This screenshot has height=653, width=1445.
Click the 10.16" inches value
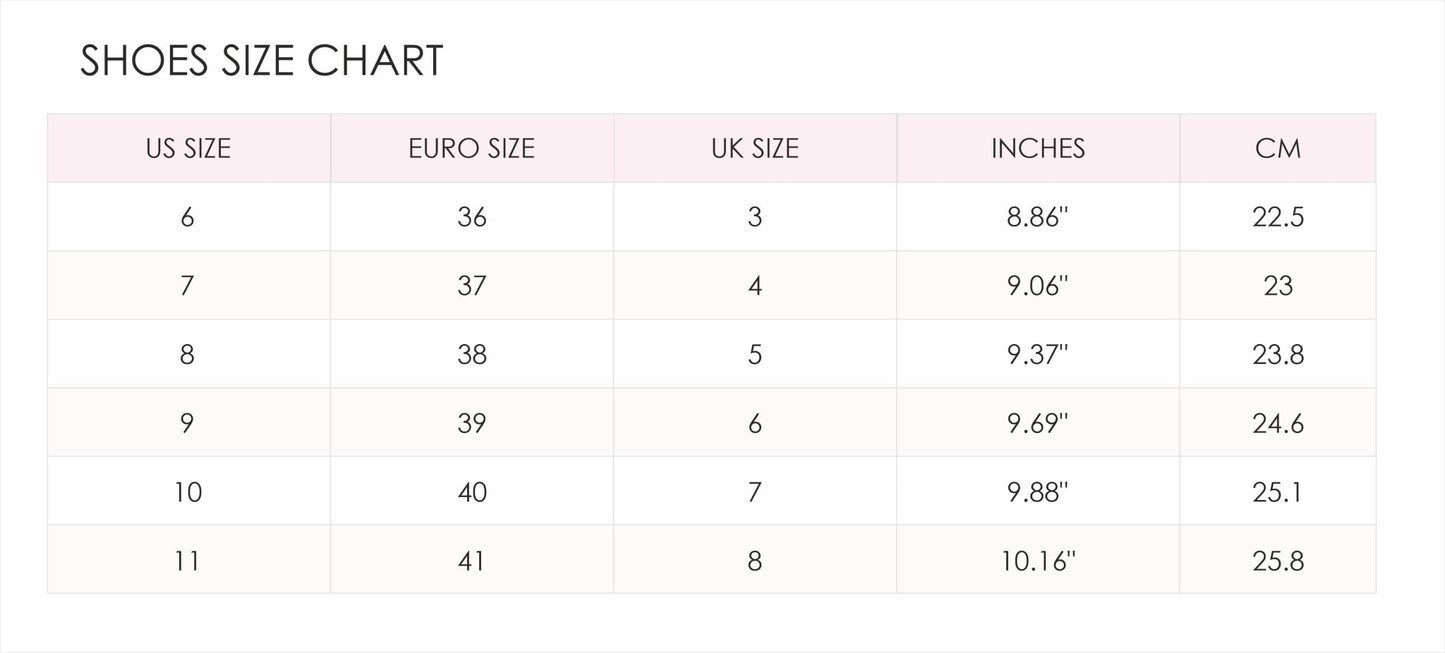[x=1038, y=561]
